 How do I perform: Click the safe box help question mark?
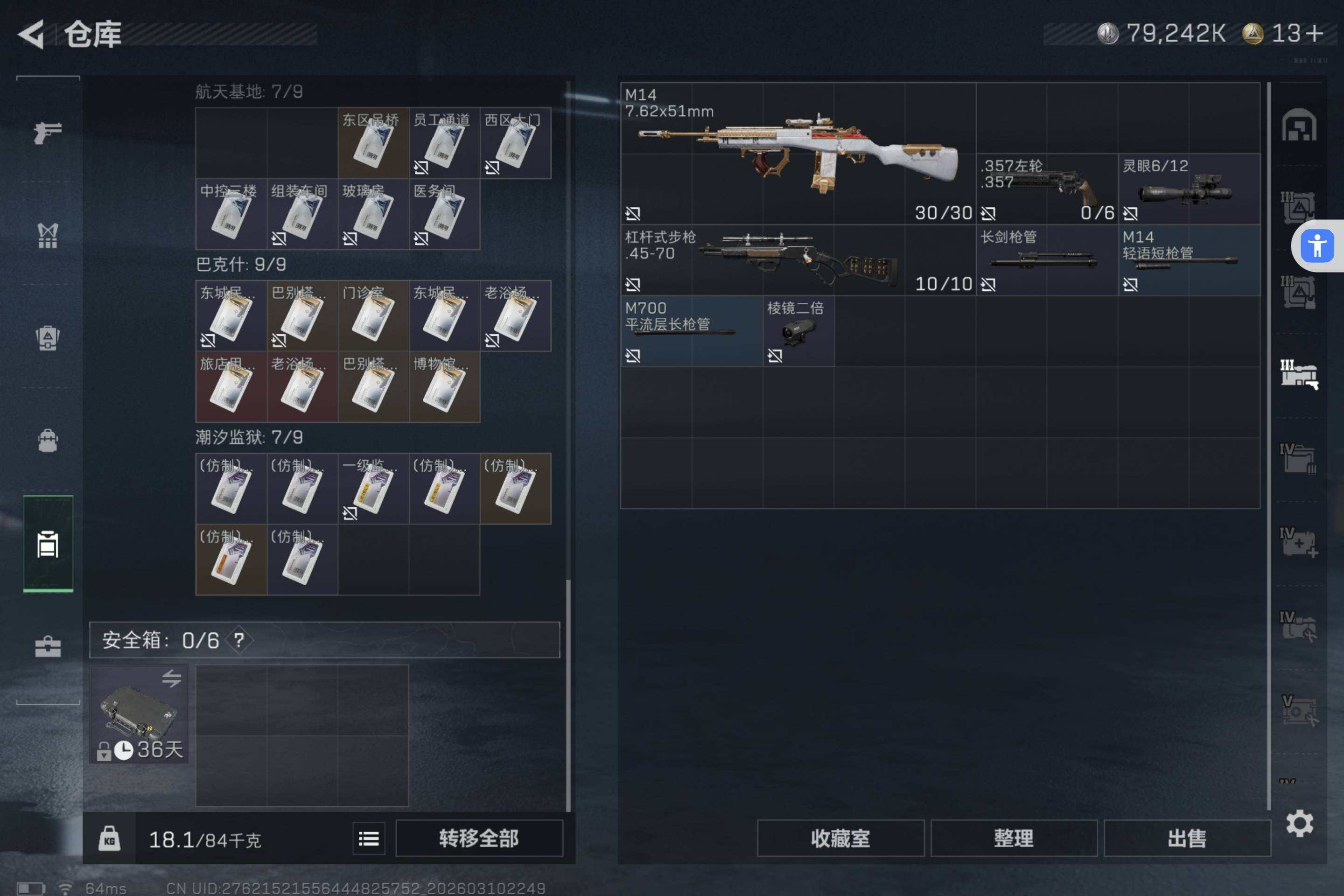(239, 640)
